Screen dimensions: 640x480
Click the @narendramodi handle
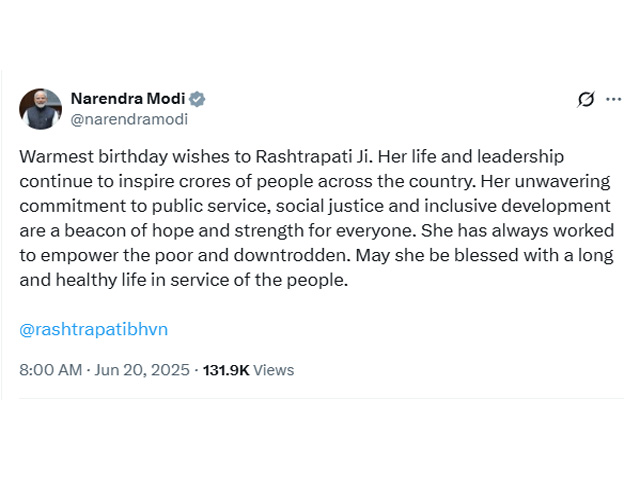tap(128, 119)
